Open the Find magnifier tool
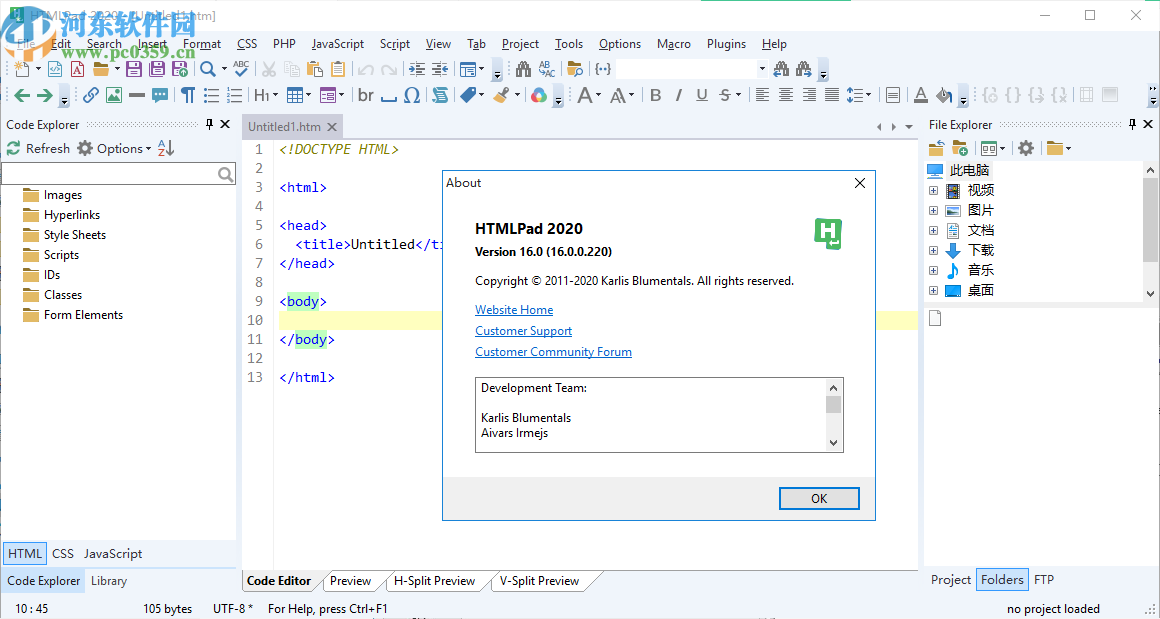 [x=209, y=70]
